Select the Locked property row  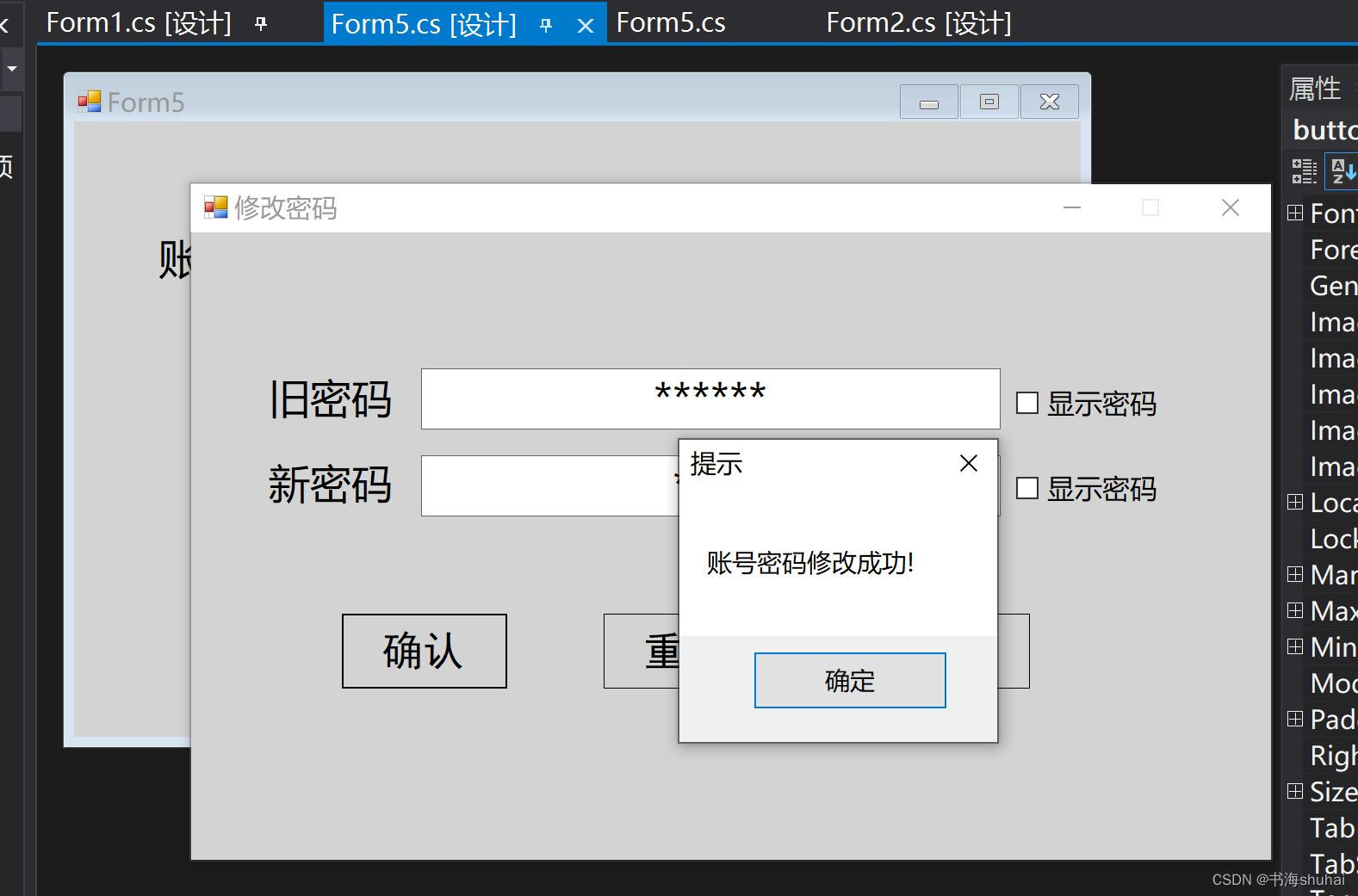(x=1323, y=539)
